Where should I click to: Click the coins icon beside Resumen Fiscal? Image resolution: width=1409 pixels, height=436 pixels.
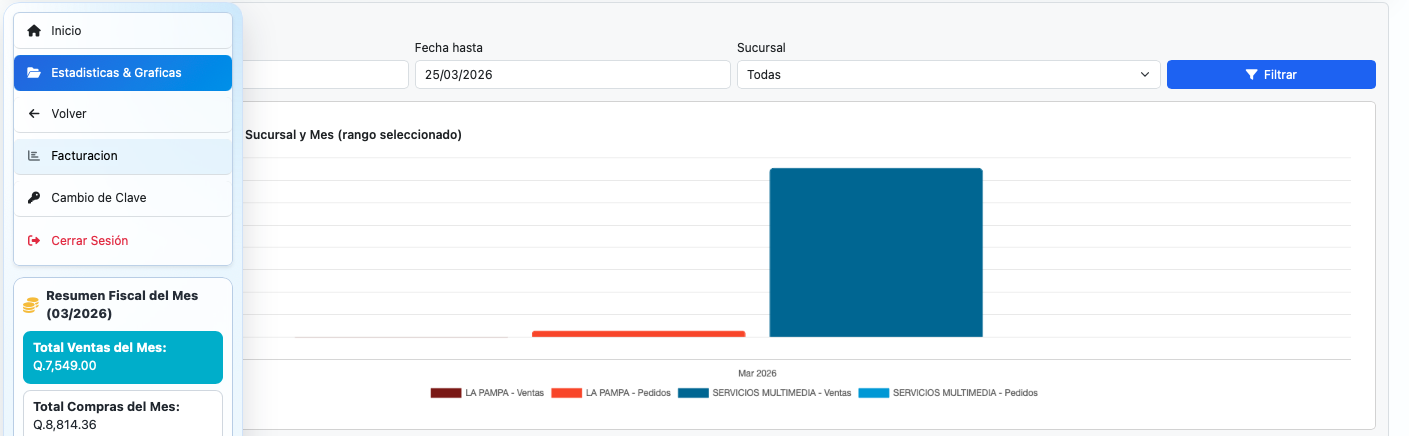[x=31, y=305]
